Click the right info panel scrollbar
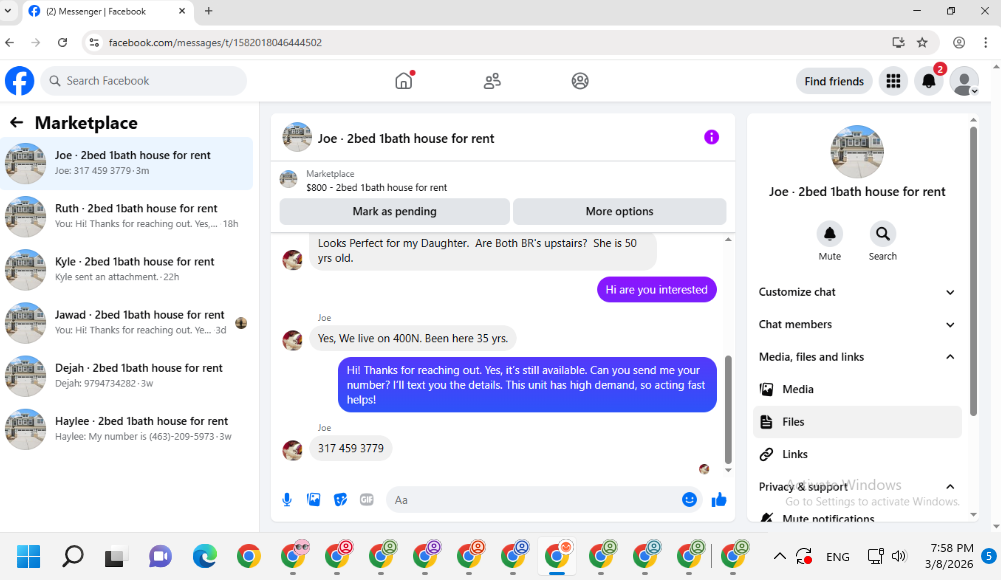1001x580 pixels. click(973, 271)
